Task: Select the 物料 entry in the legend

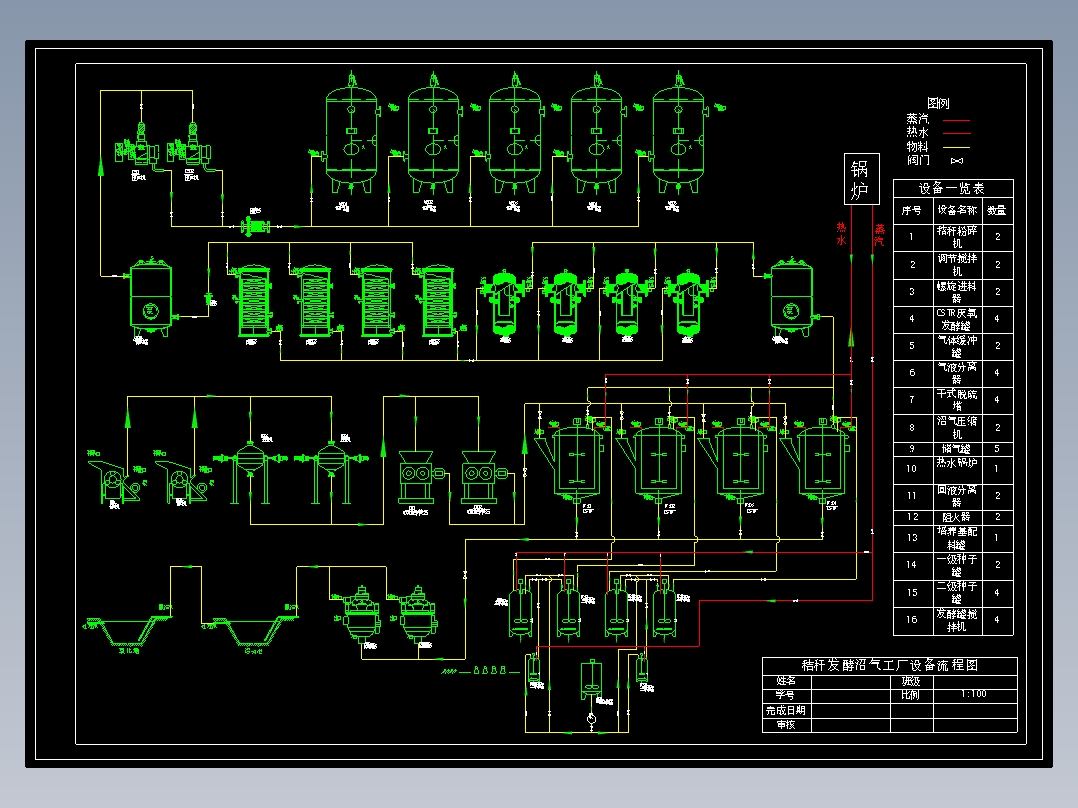Action: [x=917, y=146]
